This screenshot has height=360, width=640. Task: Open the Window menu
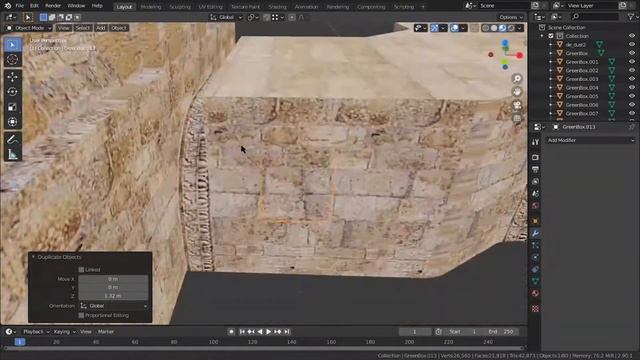[76, 6]
